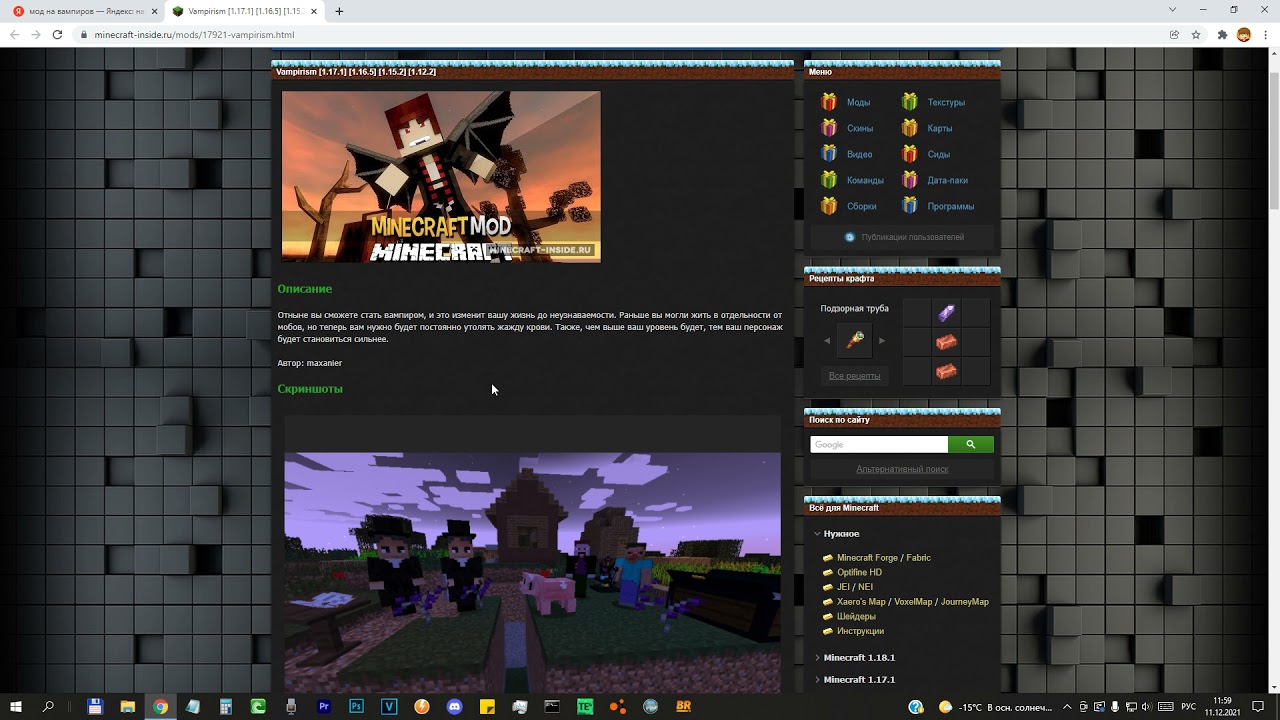Open the taskbar weather widget

[x=995, y=707]
